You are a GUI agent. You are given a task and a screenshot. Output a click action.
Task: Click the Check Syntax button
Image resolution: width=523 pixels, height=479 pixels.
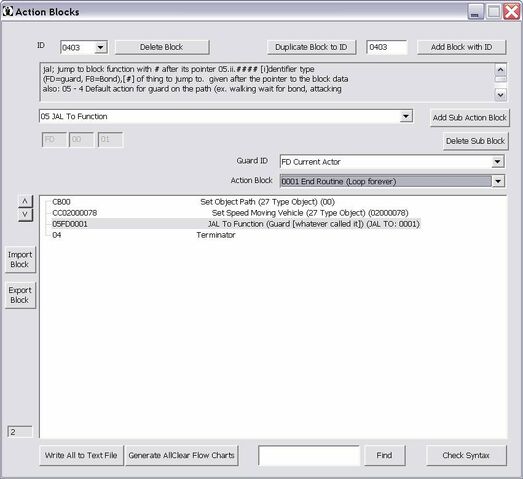(x=466, y=455)
